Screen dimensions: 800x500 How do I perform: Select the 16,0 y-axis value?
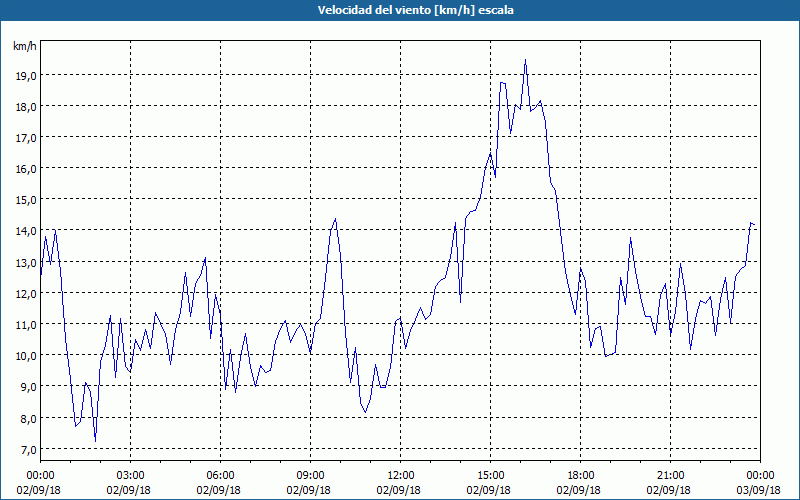tap(26, 169)
